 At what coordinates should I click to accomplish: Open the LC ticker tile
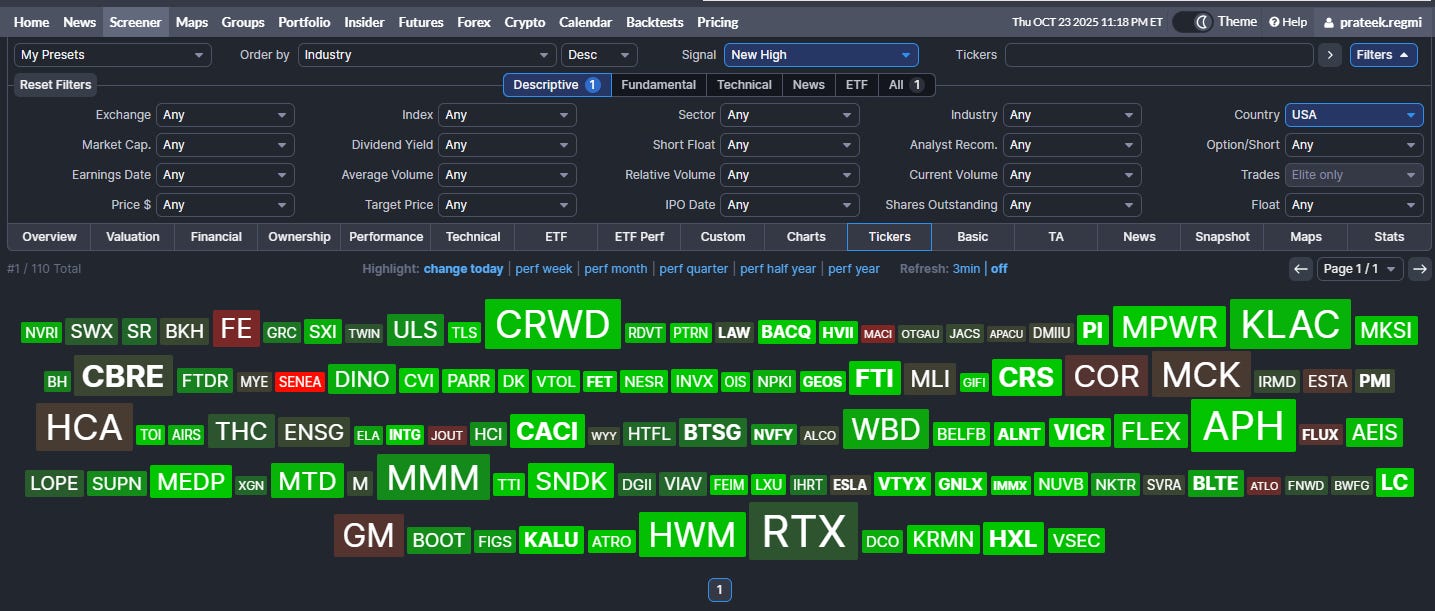pyautogui.click(x=1394, y=483)
